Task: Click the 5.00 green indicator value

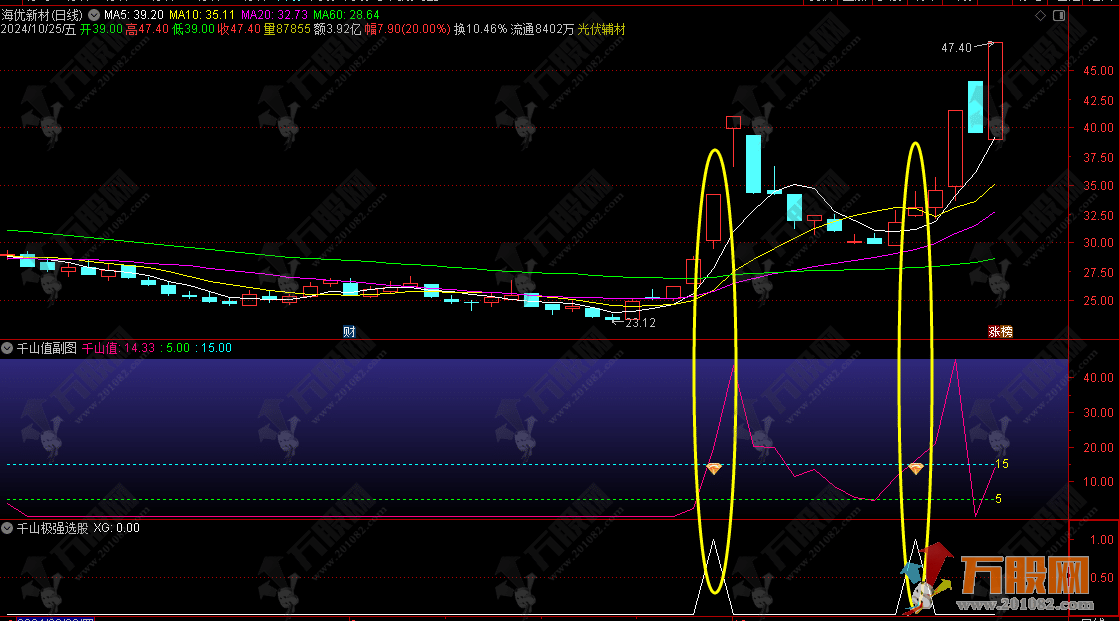Action: [178, 348]
